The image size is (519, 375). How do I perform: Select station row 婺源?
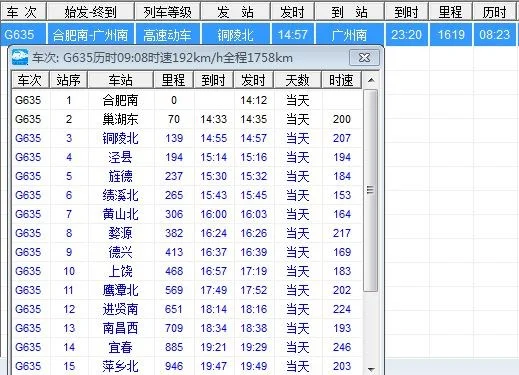pyautogui.click(x=187, y=233)
